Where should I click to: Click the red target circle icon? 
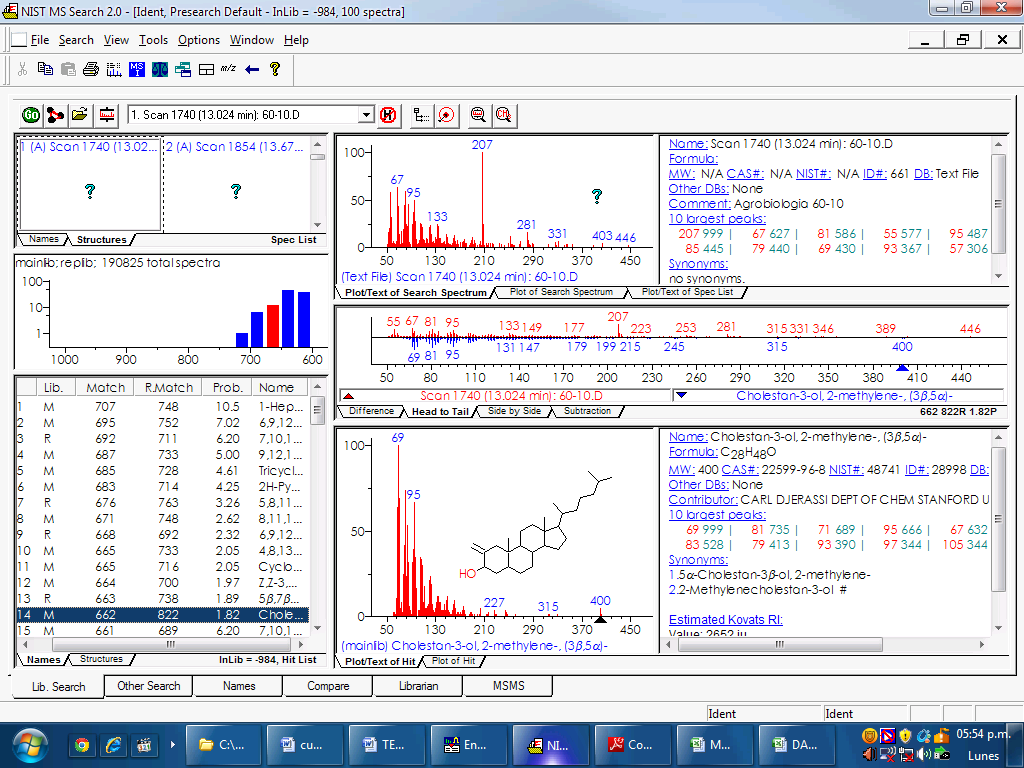[446, 115]
